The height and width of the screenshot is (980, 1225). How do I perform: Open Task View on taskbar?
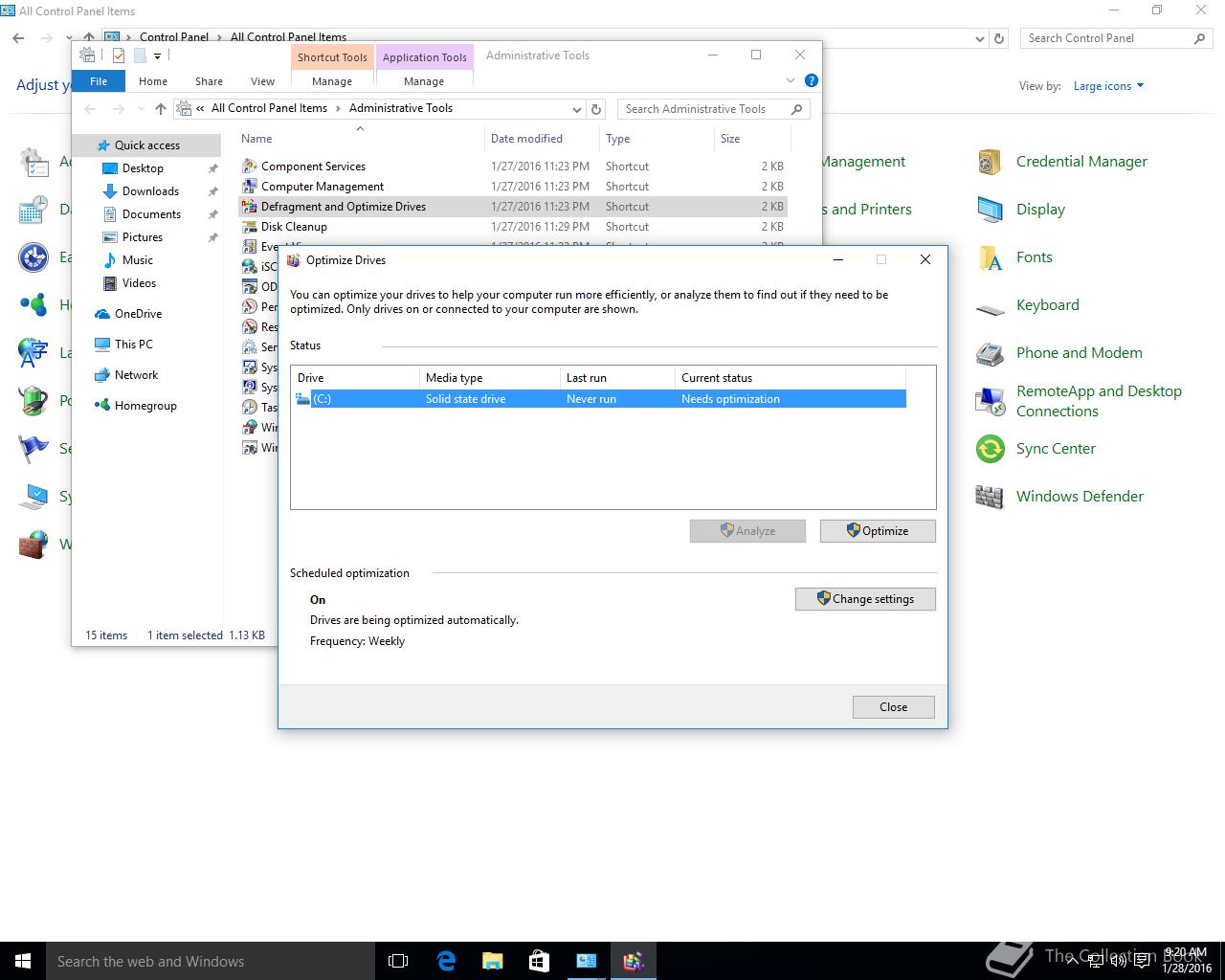pos(398,961)
